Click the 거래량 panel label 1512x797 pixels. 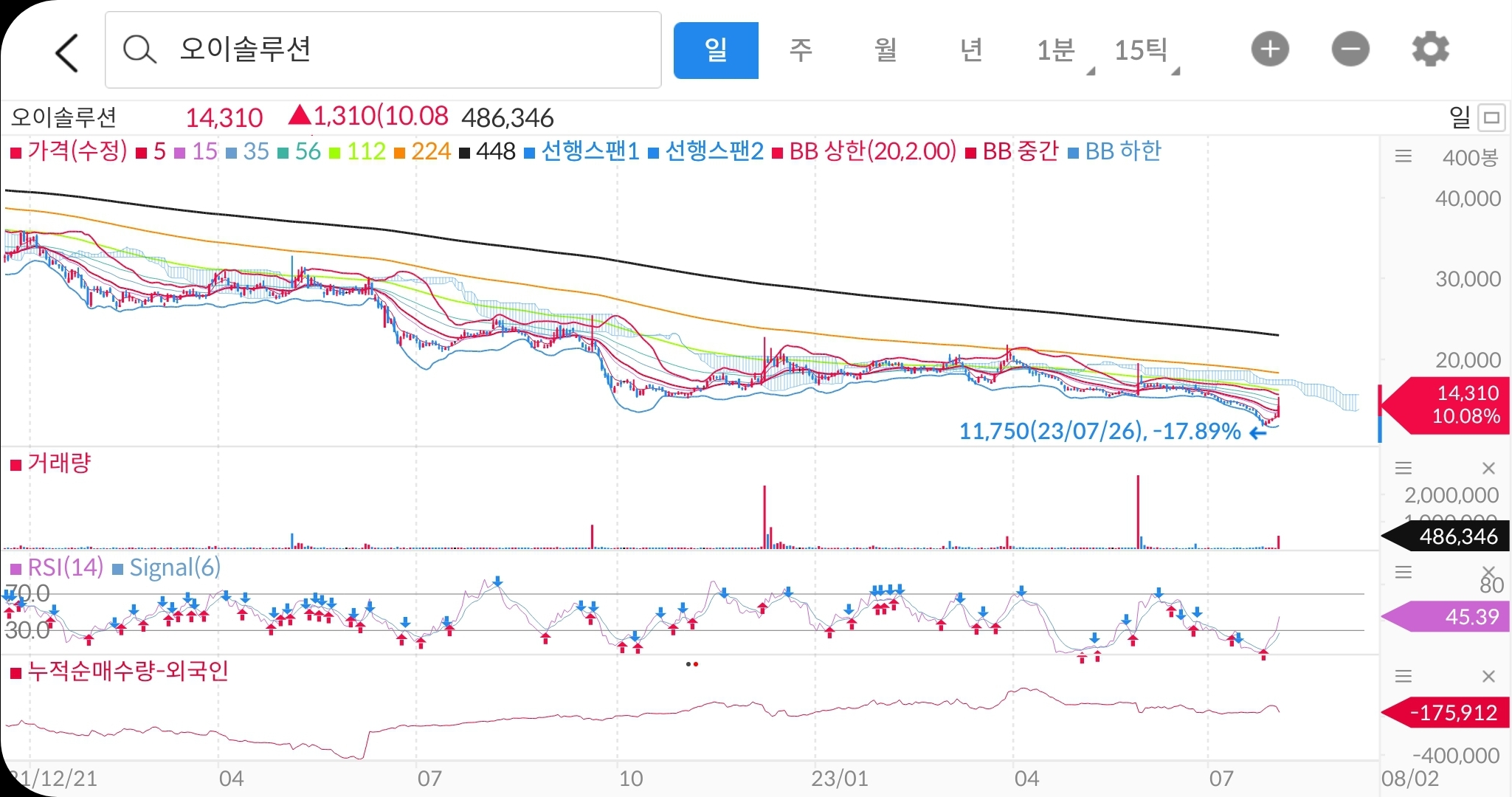tap(50, 463)
